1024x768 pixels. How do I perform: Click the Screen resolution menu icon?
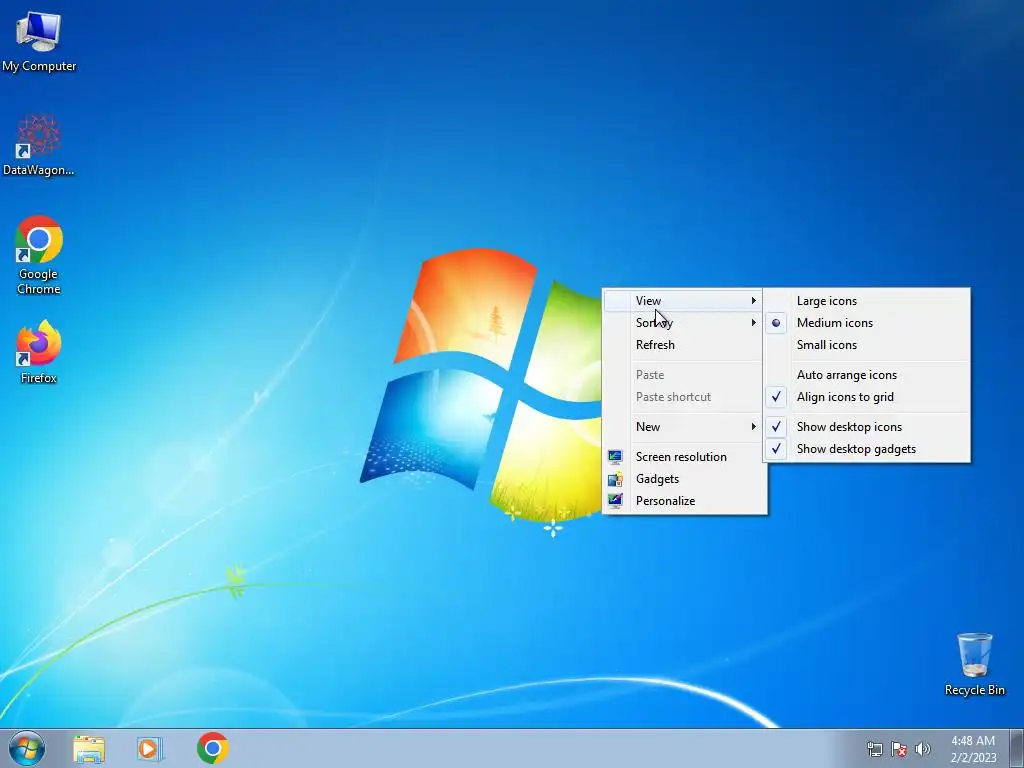[x=615, y=456]
